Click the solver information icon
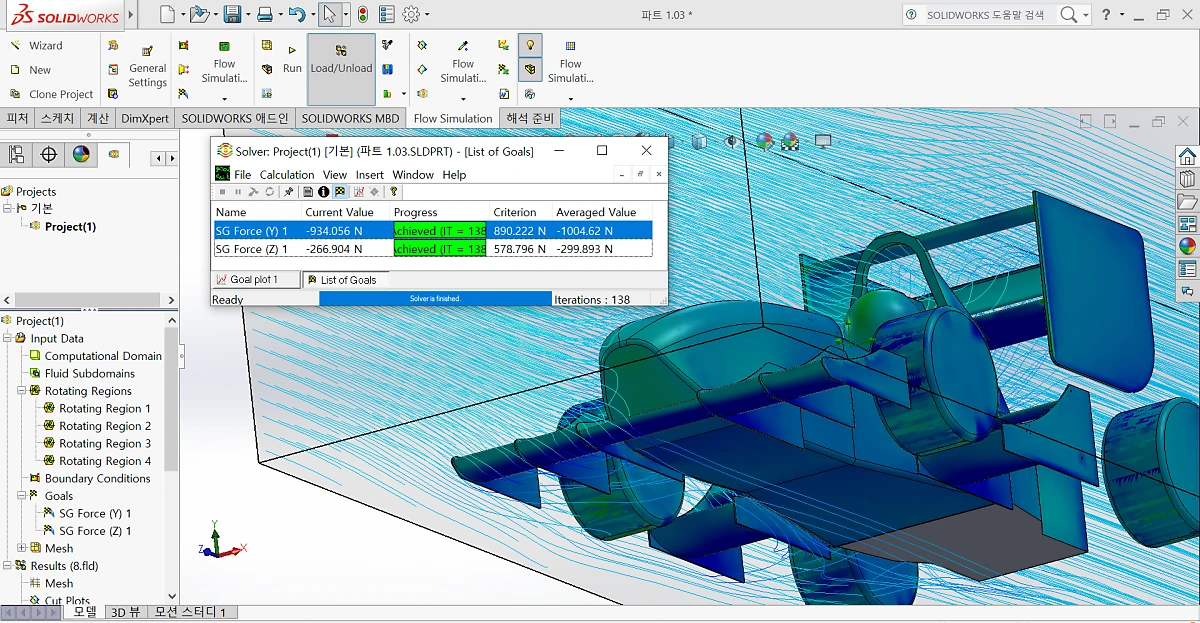Screen dimensions: 1200x623 click(324, 192)
